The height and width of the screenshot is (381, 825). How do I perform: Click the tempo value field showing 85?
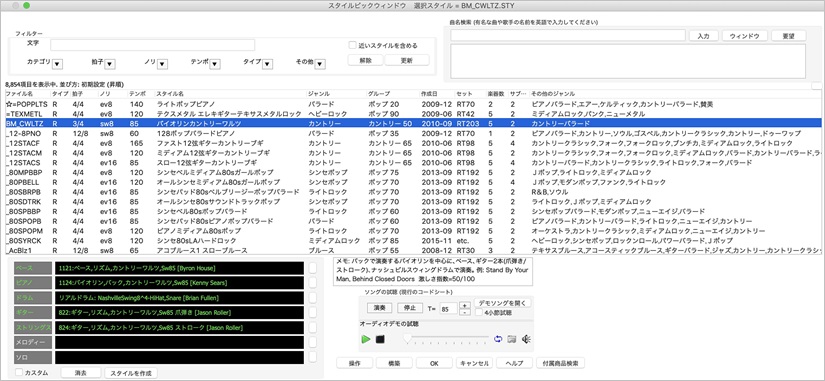click(448, 309)
